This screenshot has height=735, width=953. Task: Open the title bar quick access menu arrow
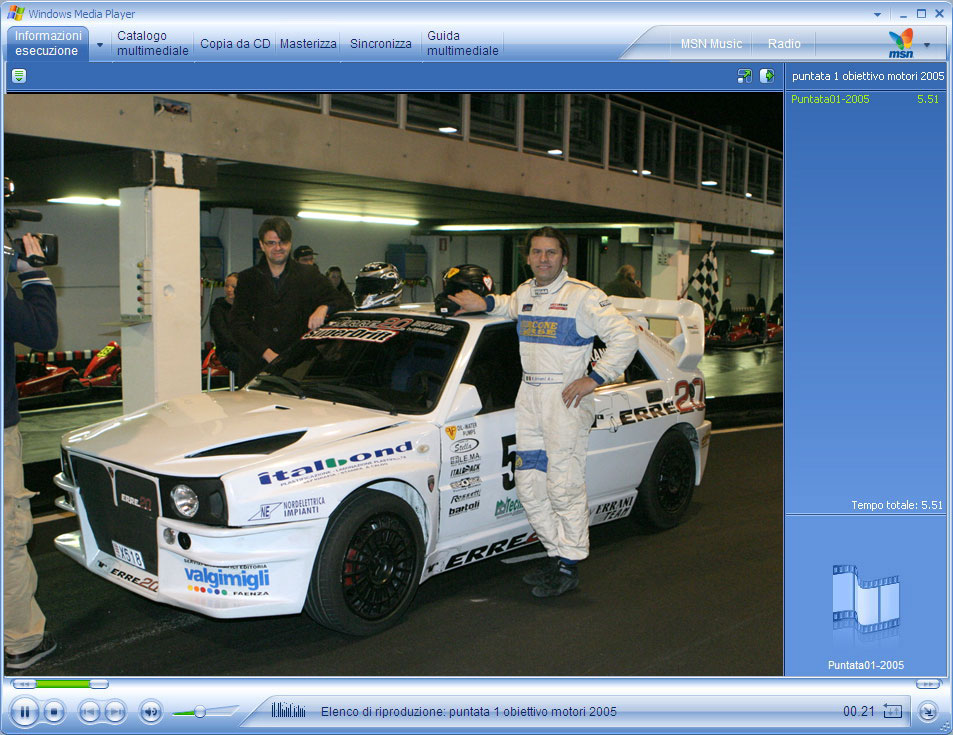pos(877,15)
